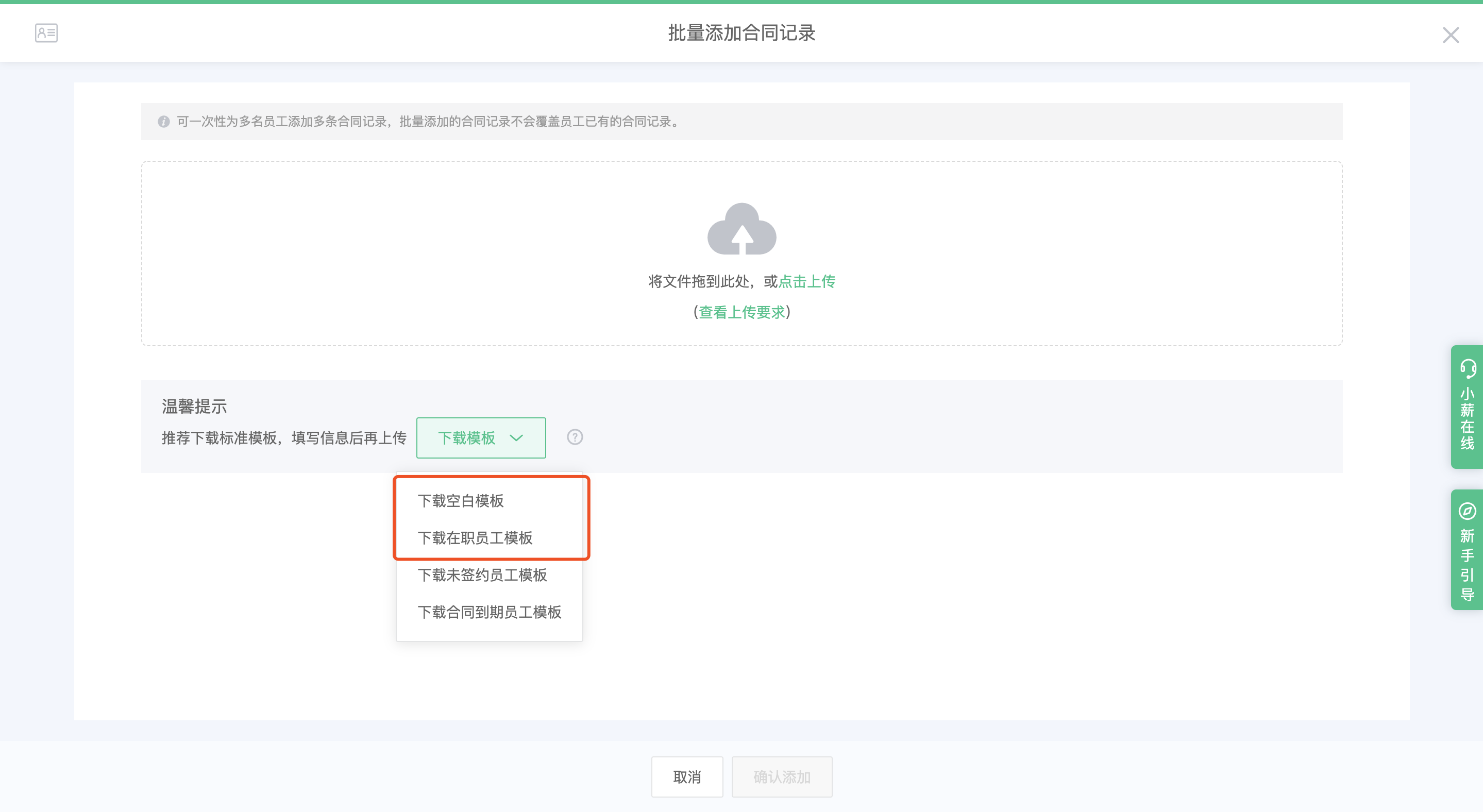Click the question mark help icon
This screenshot has height=812, width=1483.
click(575, 437)
